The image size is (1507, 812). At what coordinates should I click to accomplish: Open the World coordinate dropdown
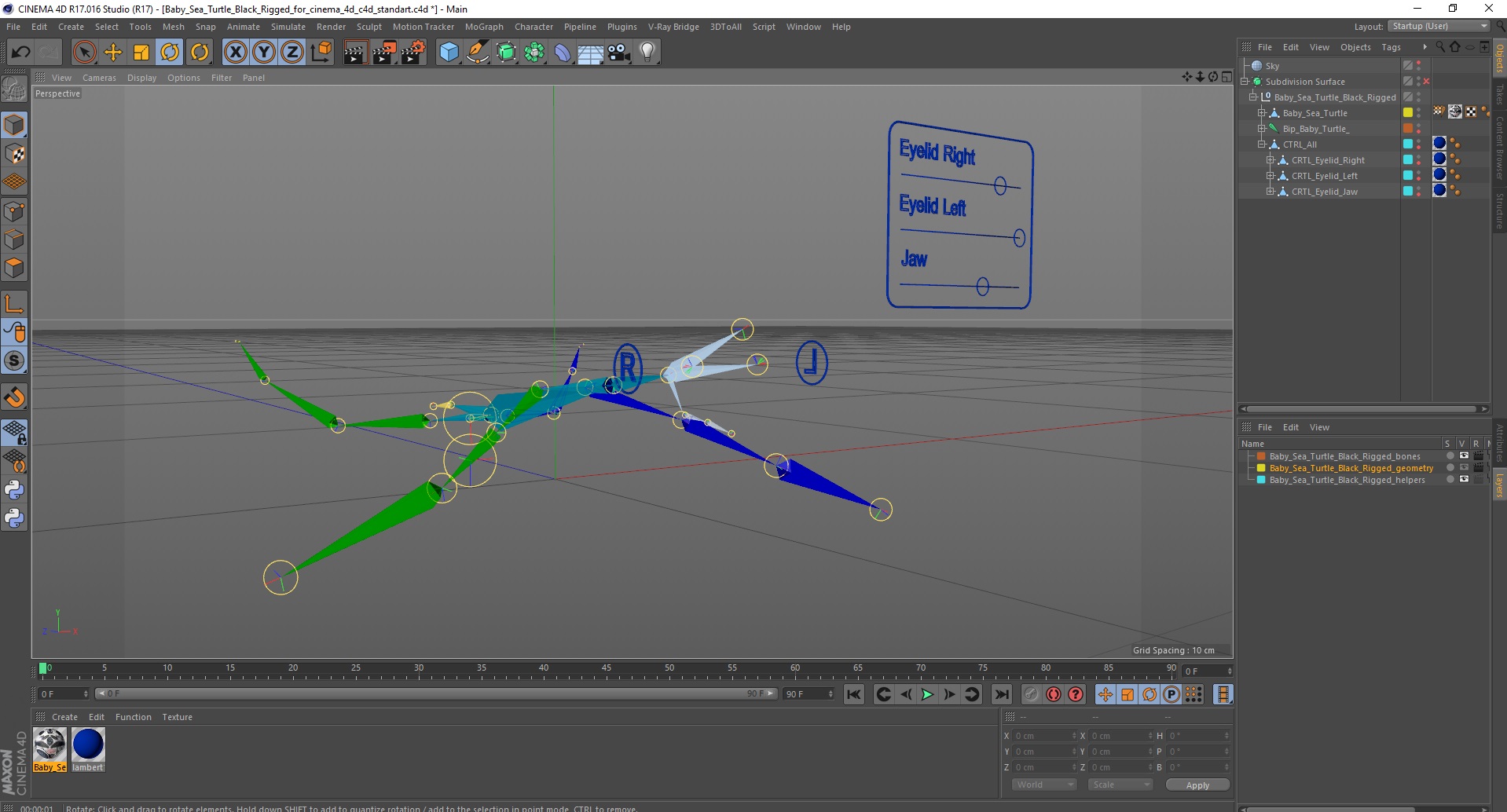(1043, 785)
